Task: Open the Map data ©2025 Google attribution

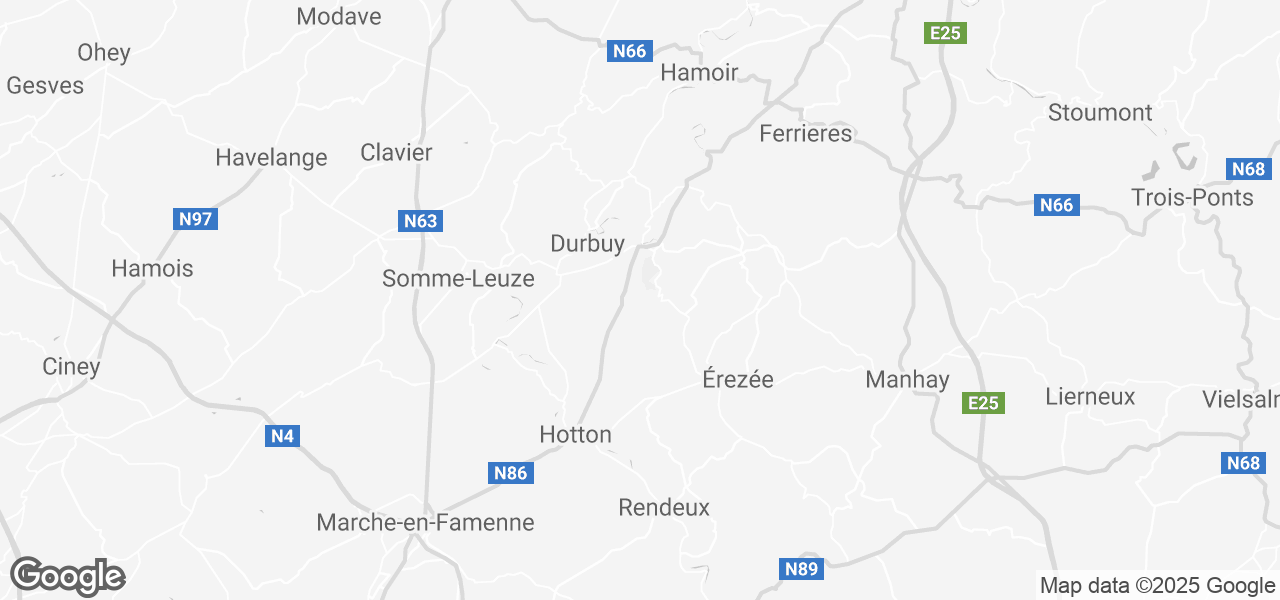Action: pyautogui.click(x=1157, y=586)
